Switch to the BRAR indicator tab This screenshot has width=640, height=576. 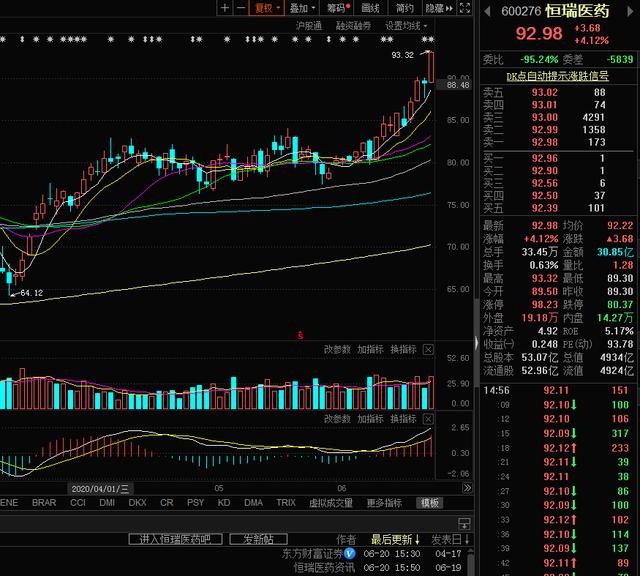coord(44,503)
